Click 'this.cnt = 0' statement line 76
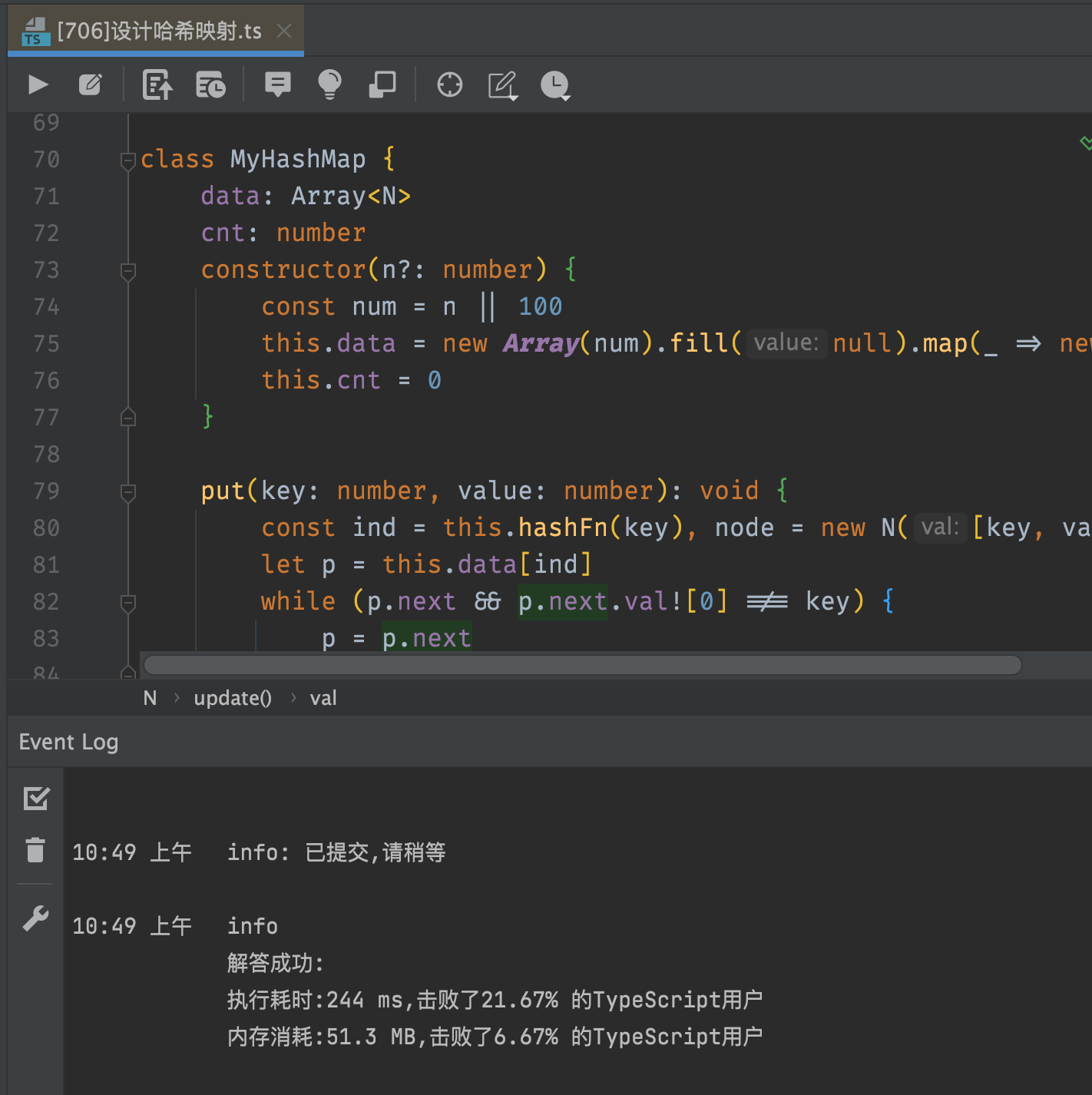This screenshot has height=1095, width=1092. [x=352, y=380]
